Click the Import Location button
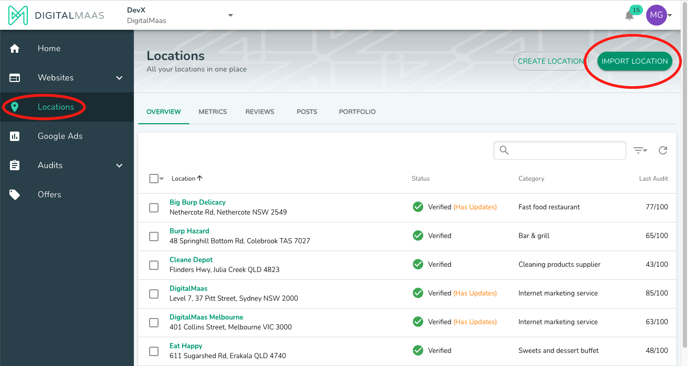Image resolution: width=688 pixels, height=366 pixels. pos(634,61)
